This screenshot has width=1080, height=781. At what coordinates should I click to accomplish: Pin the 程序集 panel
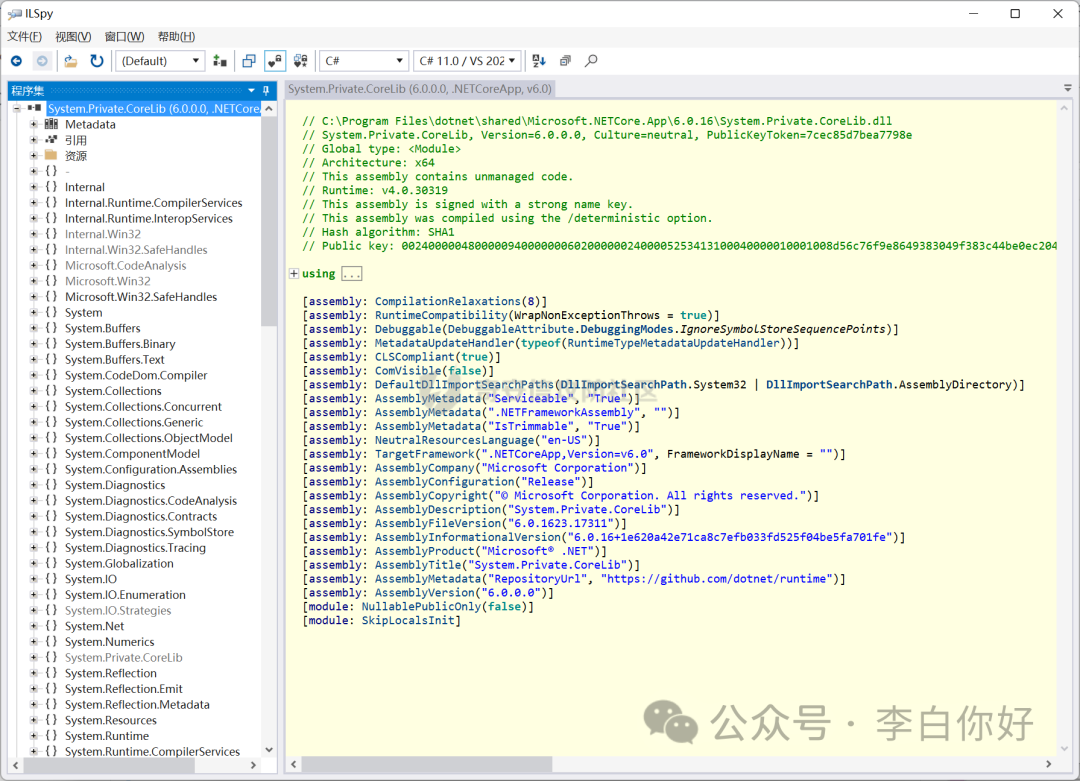click(x=267, y=90)
